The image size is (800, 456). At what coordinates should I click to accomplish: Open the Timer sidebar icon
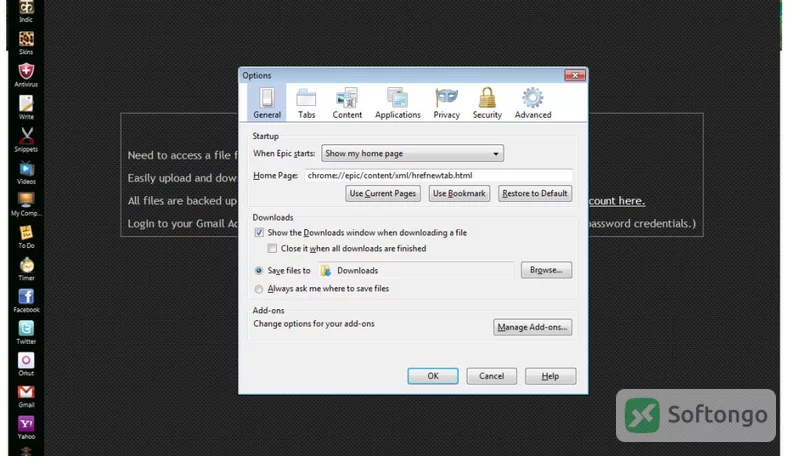click(26, 269)
